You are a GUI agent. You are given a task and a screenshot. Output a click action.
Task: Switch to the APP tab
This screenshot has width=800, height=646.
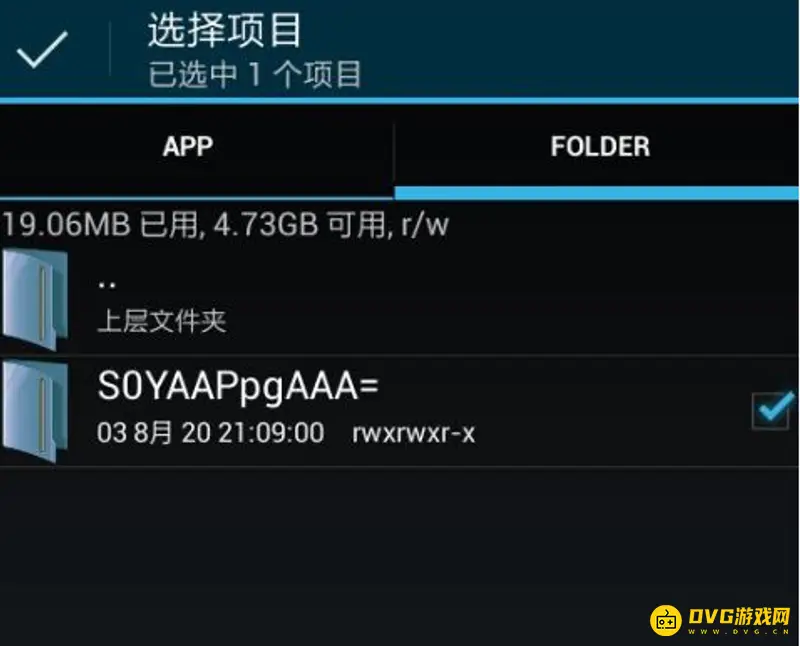tap(188, 147)
